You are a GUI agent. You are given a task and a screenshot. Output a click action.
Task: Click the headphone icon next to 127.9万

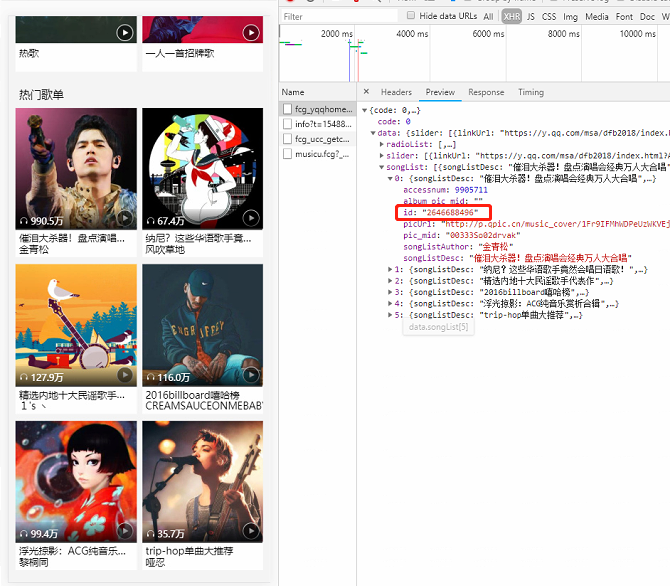tap(24, 377)
